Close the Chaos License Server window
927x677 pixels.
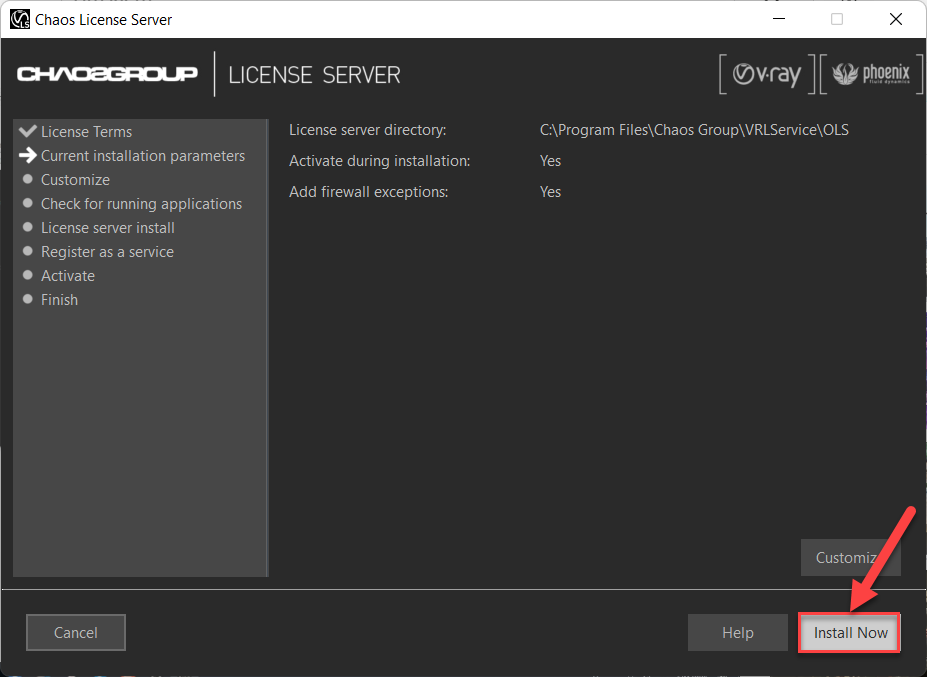pos(896,19)
